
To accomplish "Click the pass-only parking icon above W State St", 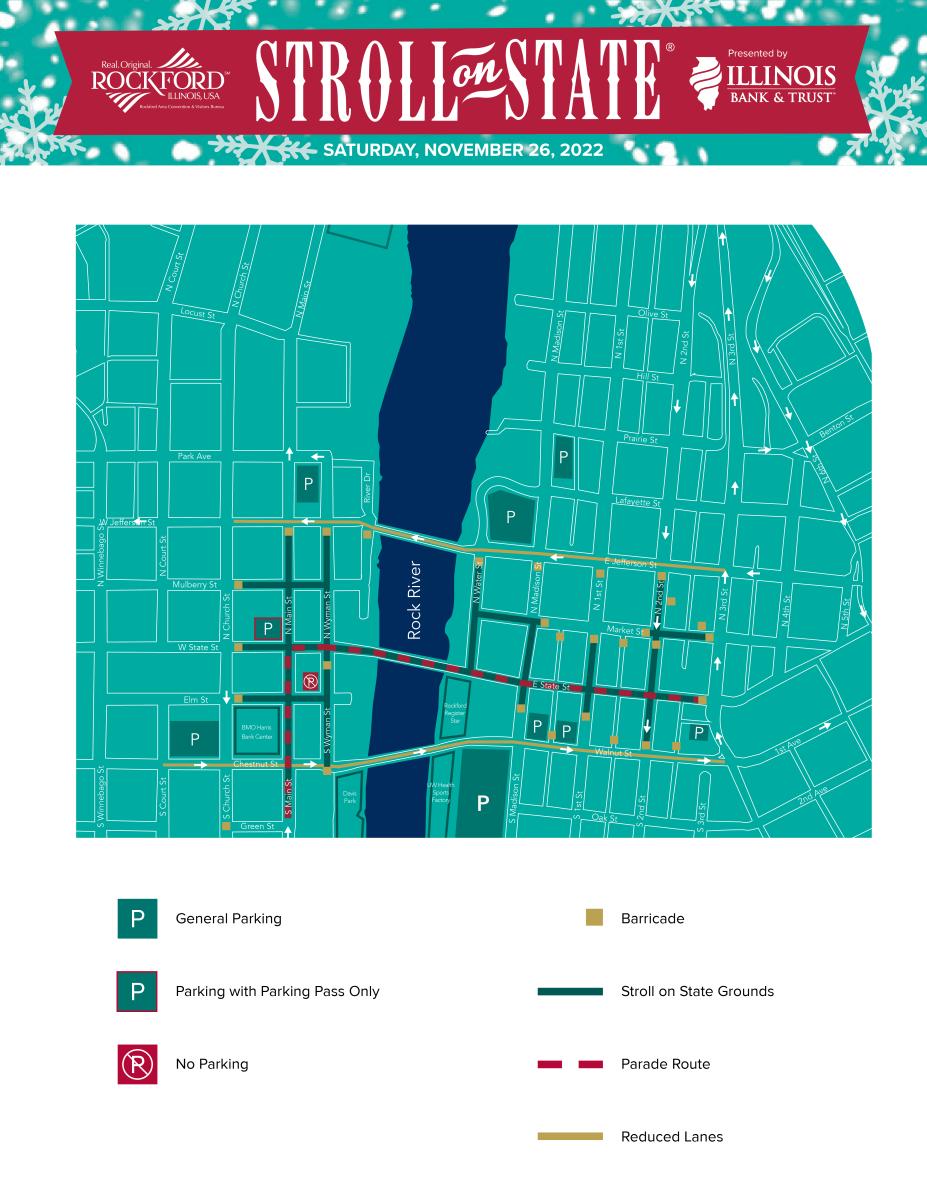I will 267,628.
